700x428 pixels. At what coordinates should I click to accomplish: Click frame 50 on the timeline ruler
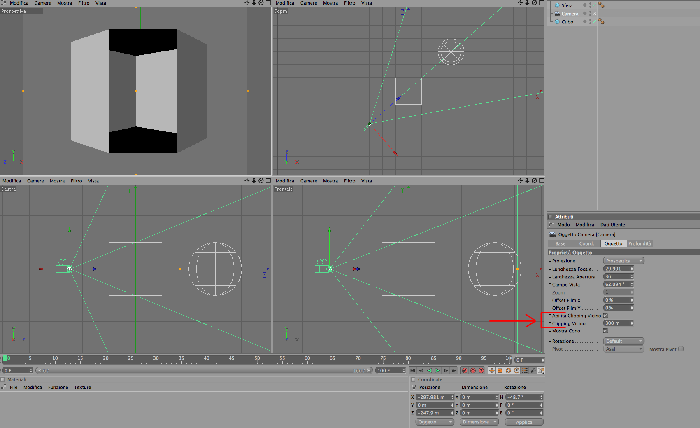[x=257, y=358]
